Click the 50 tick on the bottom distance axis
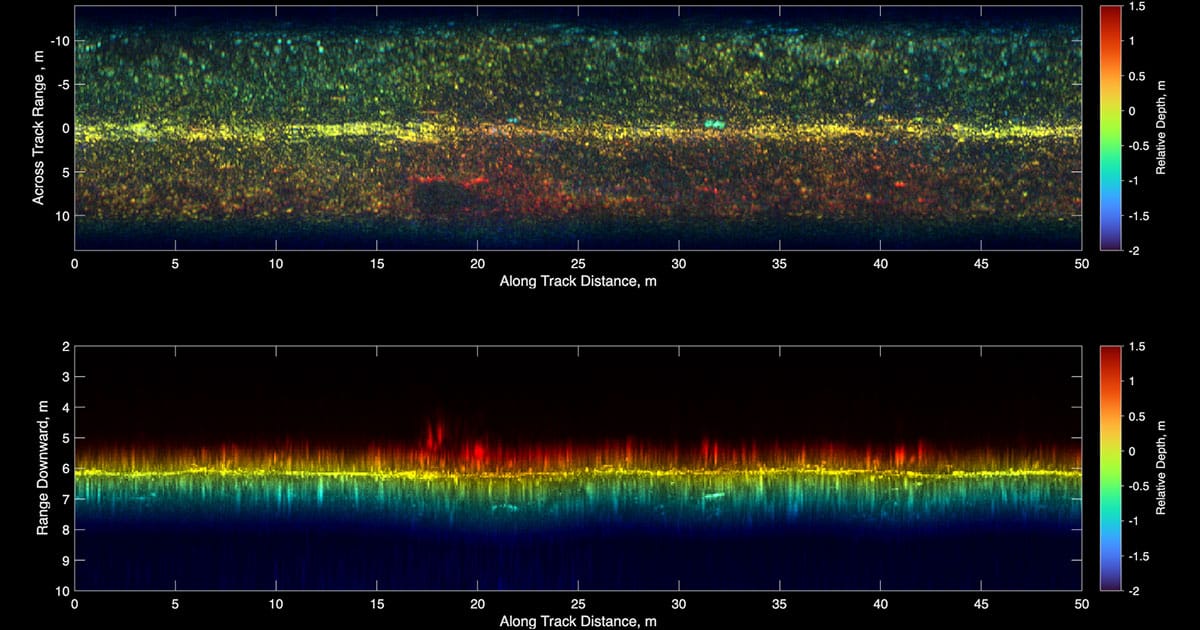This screenshot has height=630, width=1200. (x=1082, y=604)
